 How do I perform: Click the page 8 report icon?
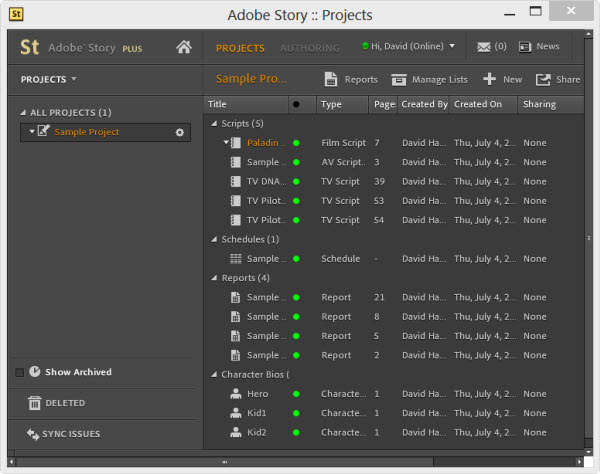pos(236,316)
